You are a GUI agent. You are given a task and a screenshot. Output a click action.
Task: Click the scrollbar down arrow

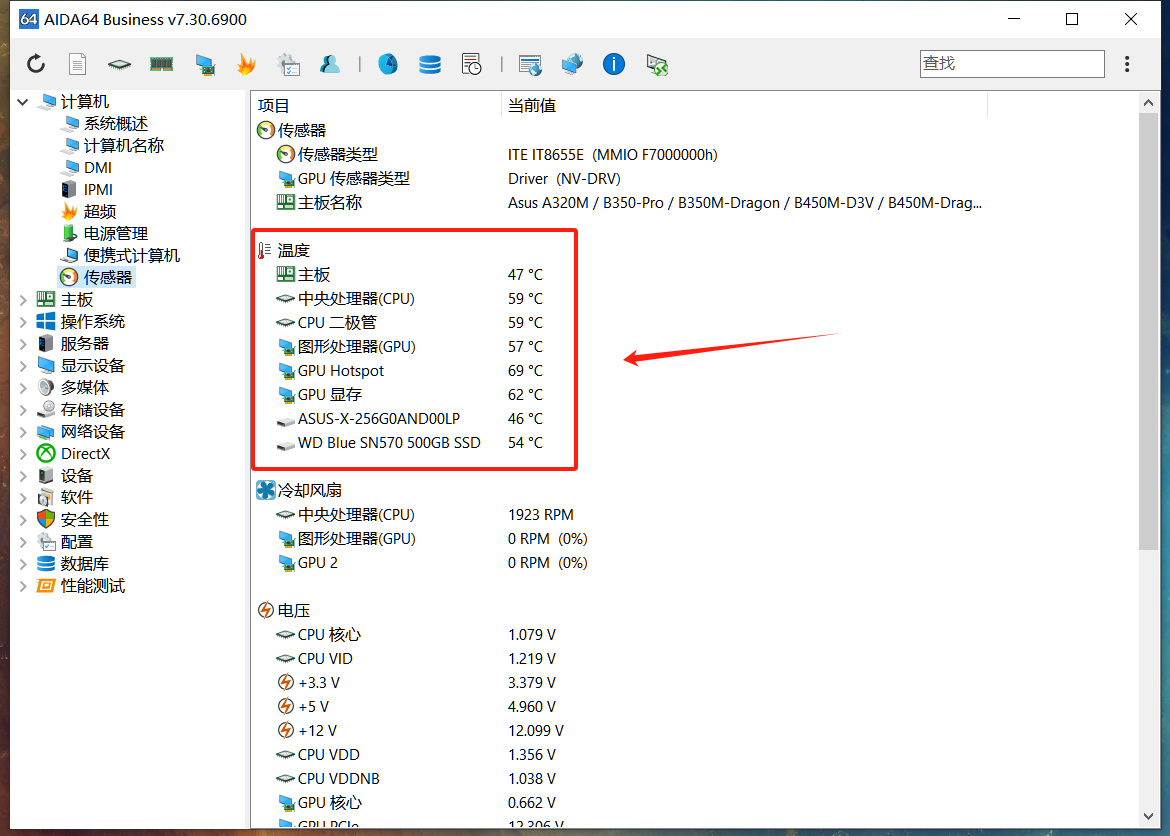point(1148,817)
